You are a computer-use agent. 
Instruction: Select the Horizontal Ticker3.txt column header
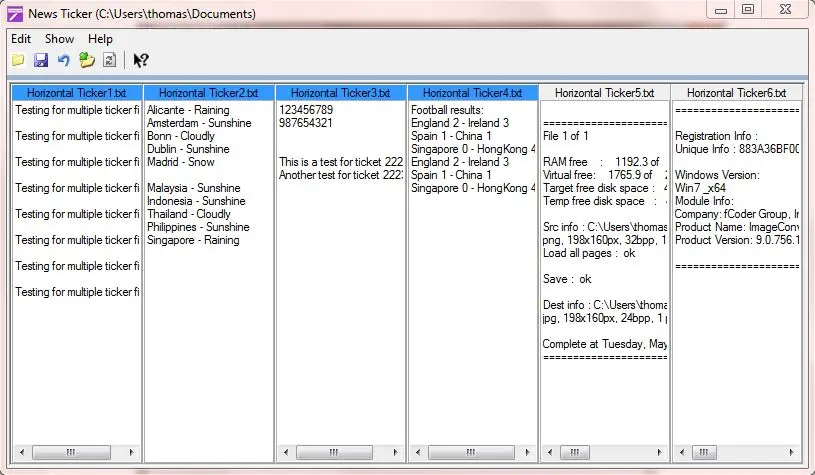click(340, 93)
